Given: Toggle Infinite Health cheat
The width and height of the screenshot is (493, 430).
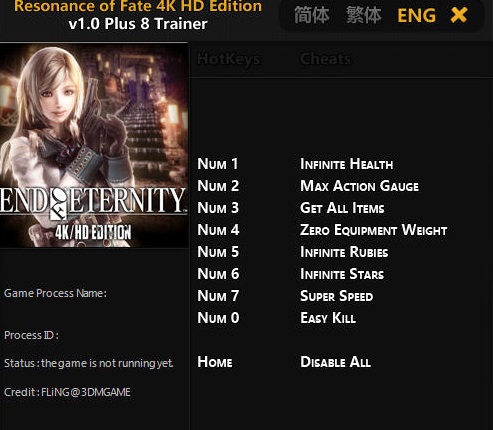Looking at the screenshot, I should point(347,164).
